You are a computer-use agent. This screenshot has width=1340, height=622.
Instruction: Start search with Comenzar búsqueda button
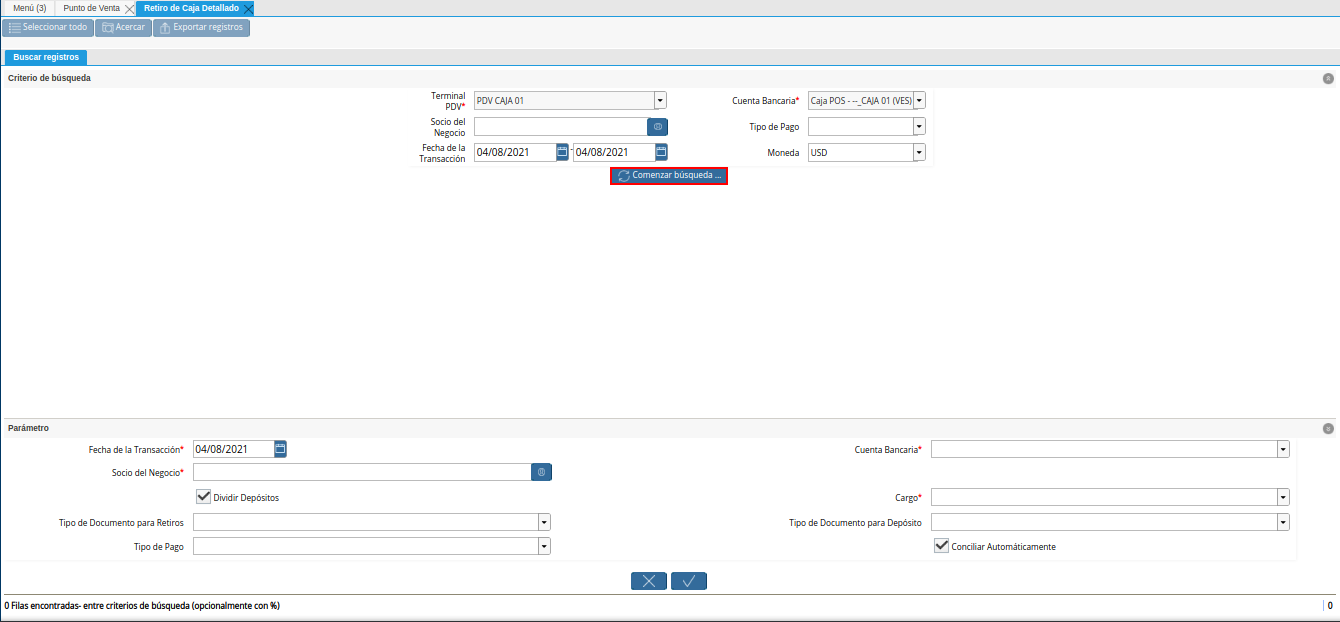(x=669, y=176)
